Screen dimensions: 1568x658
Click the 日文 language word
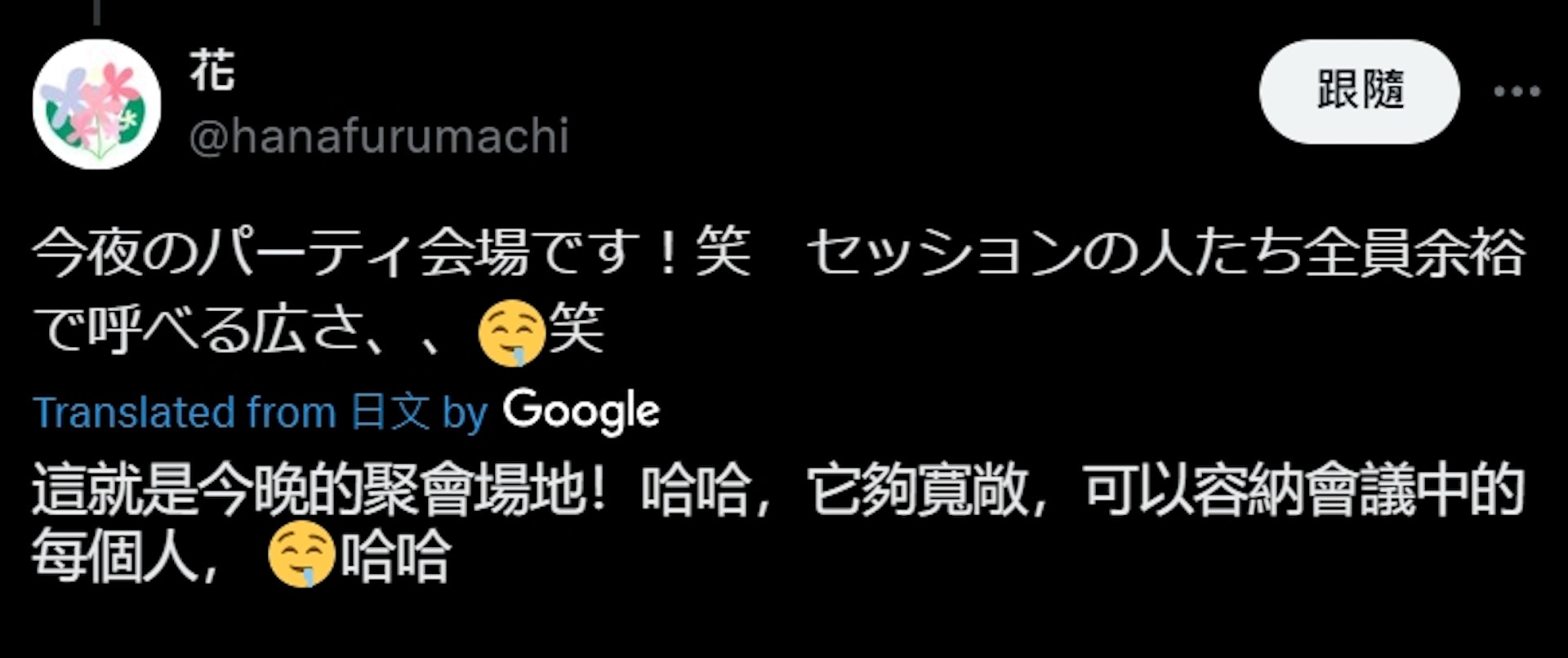tap(390, 412)
